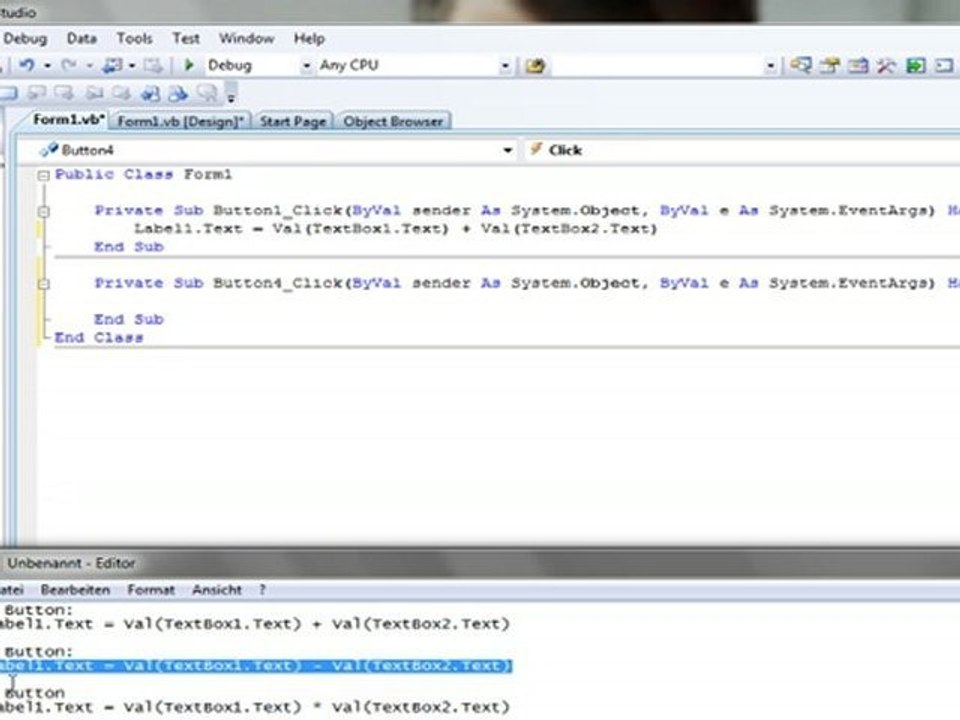The width and height of the screenshot is (960, 720).
Task: Switch to the Form1.vb [Design]* tab
Action: (180, 121)
